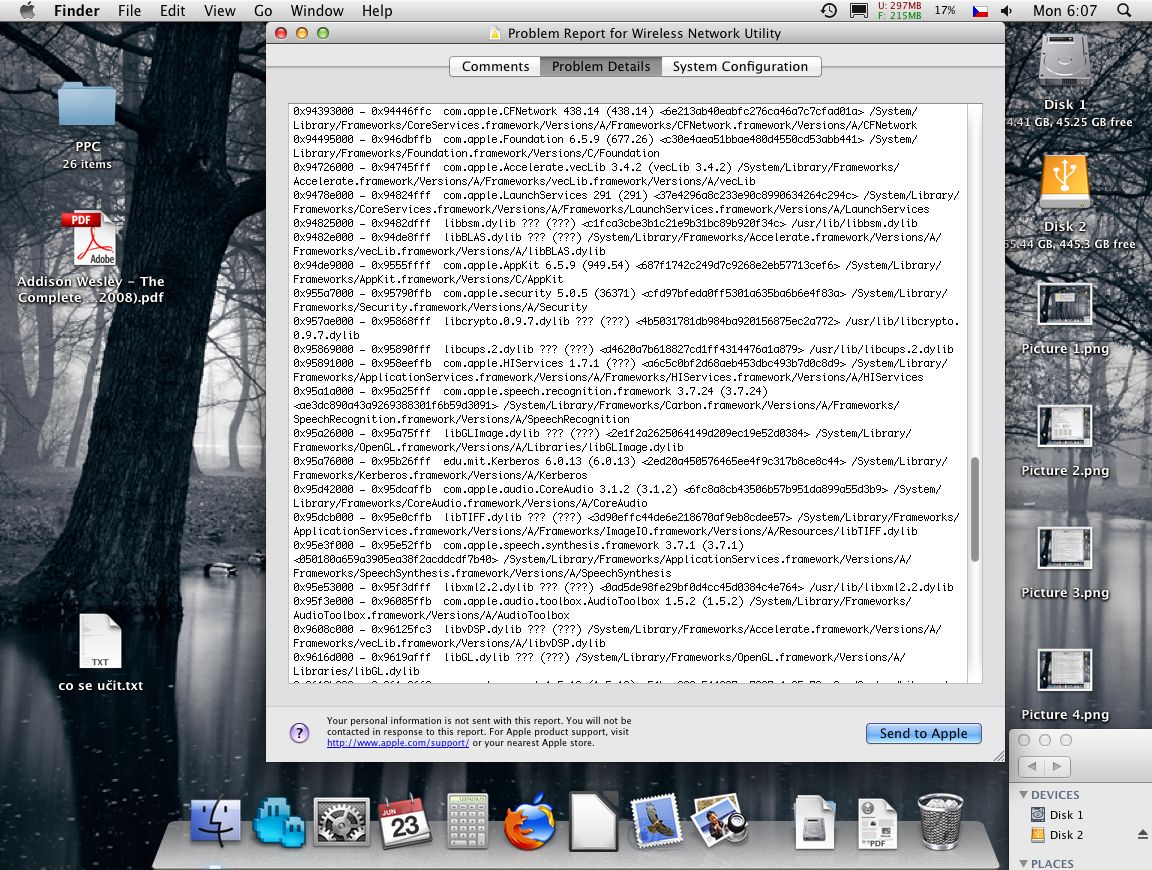Open the Czech flag input menu
This screenshot has height=870, width=1152.
(x=980, y=11)
